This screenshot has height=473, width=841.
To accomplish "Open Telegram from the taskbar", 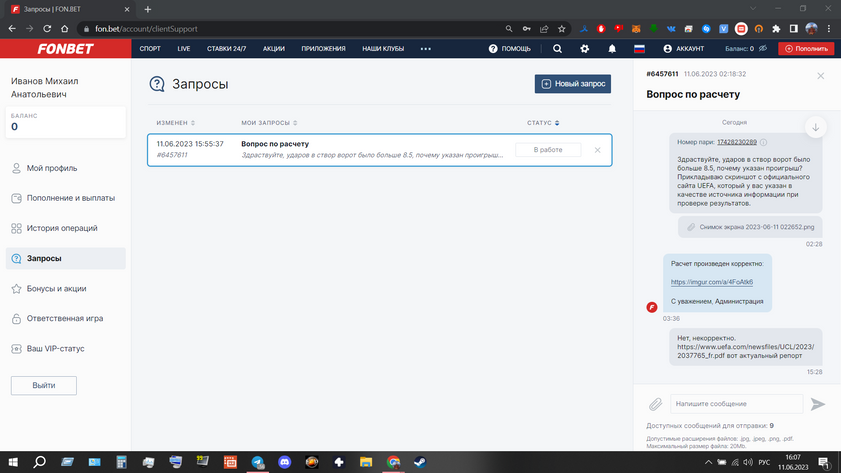I will tap(257, 462).
